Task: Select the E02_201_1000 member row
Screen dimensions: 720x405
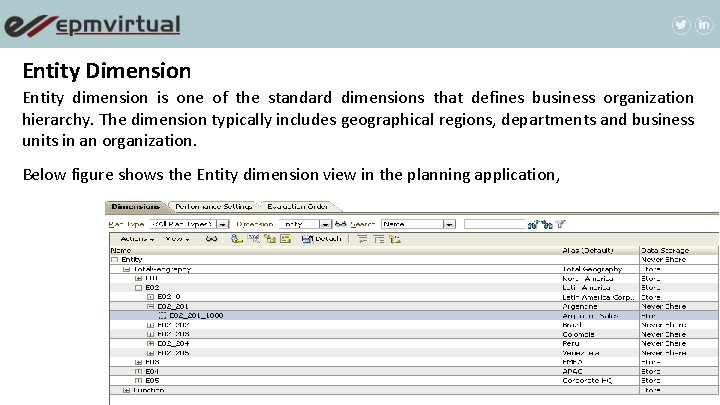Action: [x=414, y=315]
